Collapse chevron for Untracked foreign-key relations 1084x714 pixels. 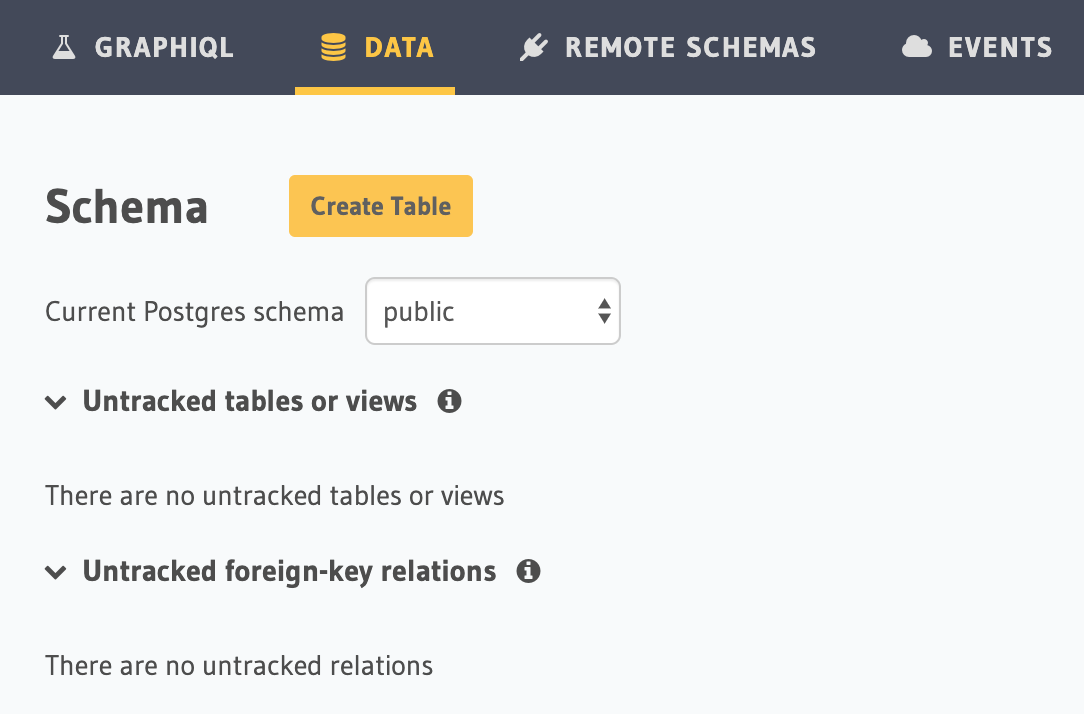point(56,573)
